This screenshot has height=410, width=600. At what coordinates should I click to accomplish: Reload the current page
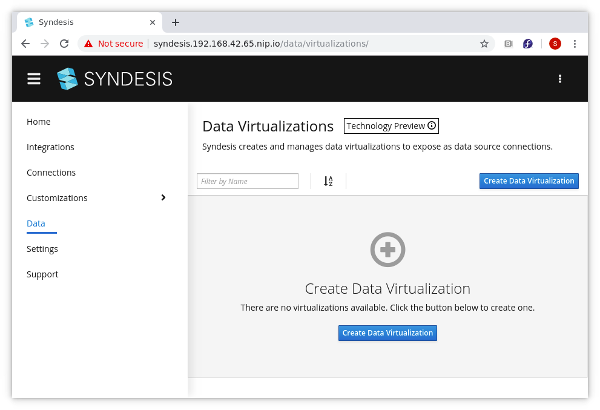(64, 44)
